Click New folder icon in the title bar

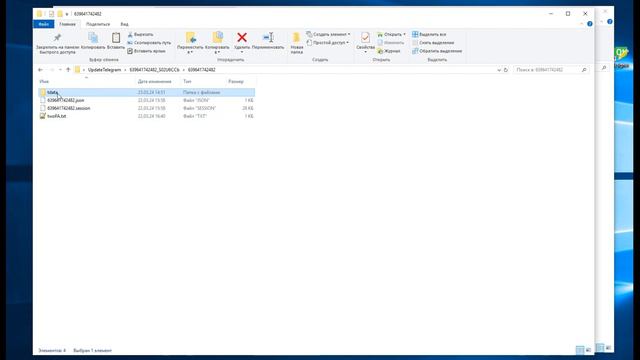60,14
